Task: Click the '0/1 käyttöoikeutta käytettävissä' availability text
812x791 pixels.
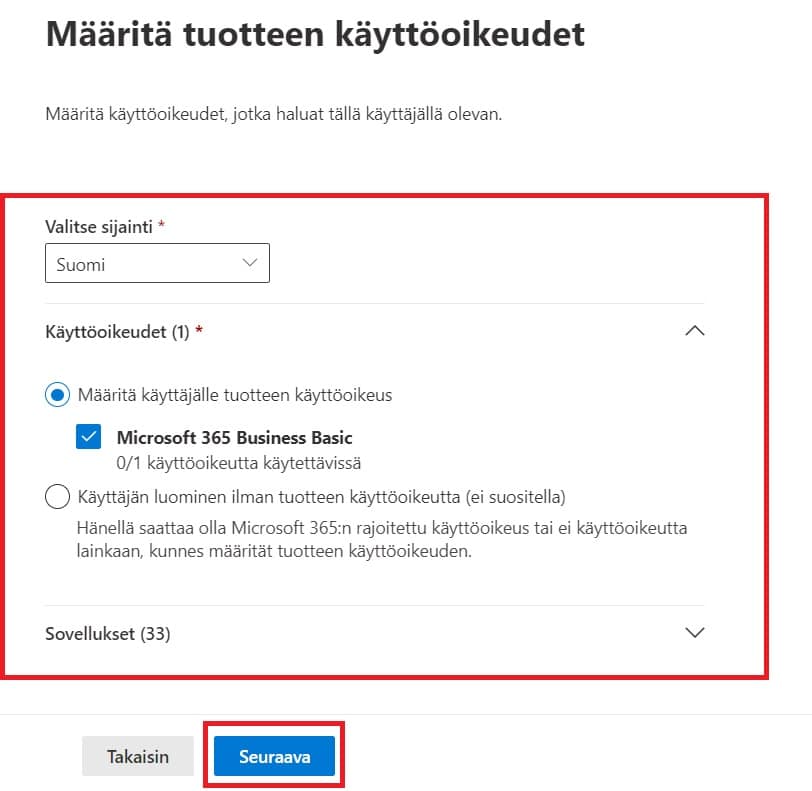Action: 238,463
